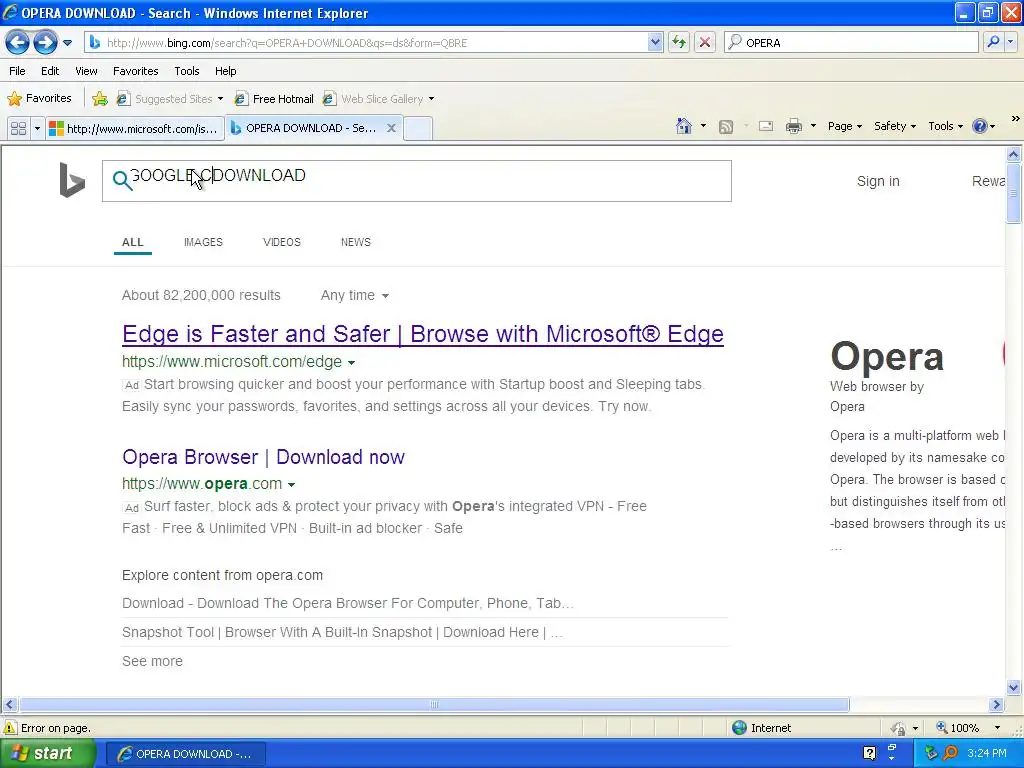Open the View menu
Image resolution: width=1024 pixels, height=768 pixels.
click(86, 71)
